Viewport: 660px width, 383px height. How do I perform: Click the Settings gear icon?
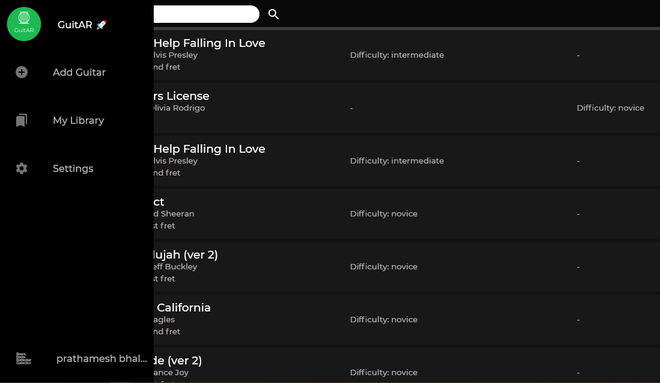21,168
